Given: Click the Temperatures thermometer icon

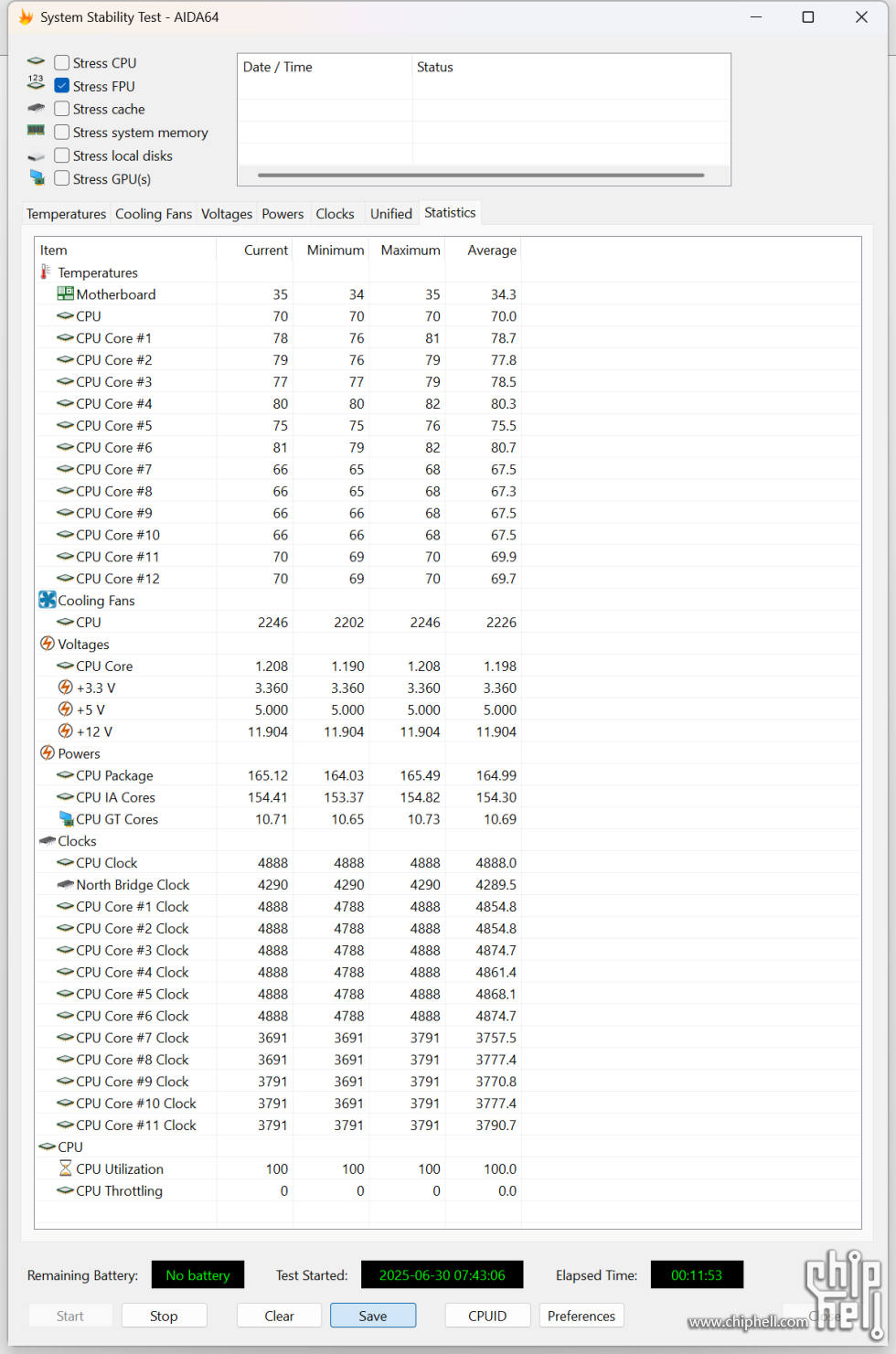Looking at the screenshot, I should 46,272.
